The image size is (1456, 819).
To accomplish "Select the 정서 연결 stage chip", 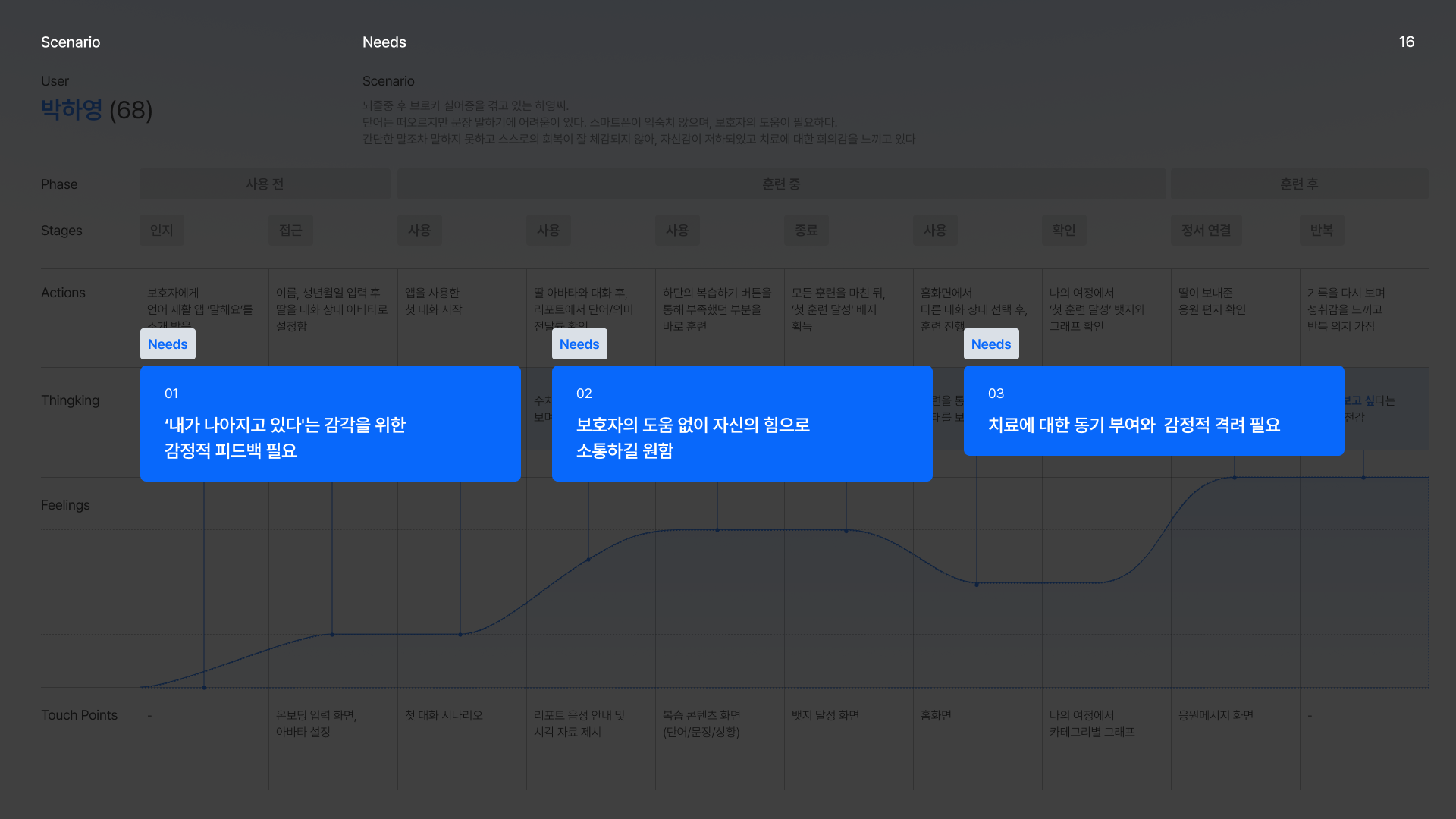I will point(1206,231).
